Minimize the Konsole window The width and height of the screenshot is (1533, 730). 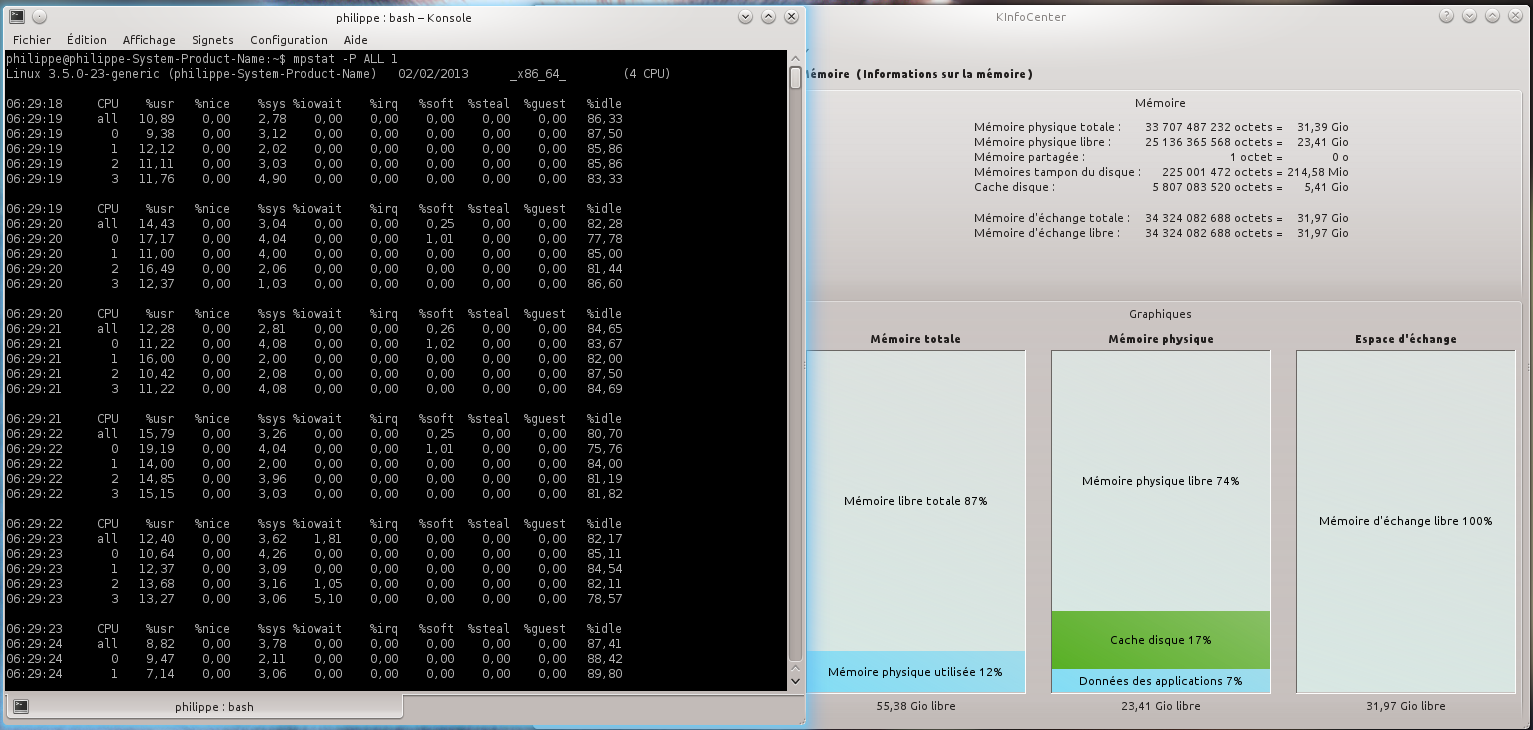pyautogui.click(x=746, y=17)
